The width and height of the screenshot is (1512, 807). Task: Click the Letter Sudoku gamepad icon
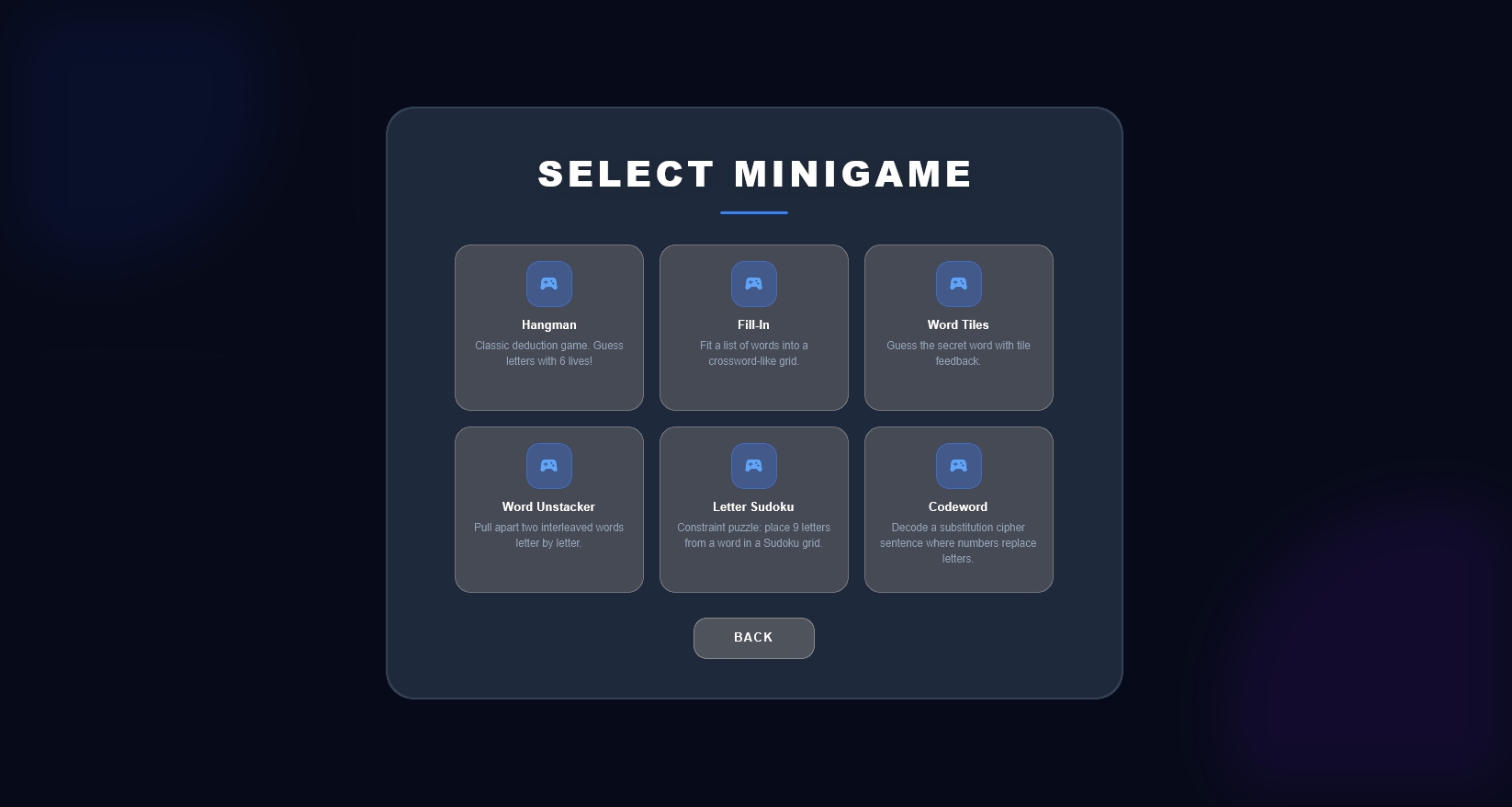pos(754,466)
